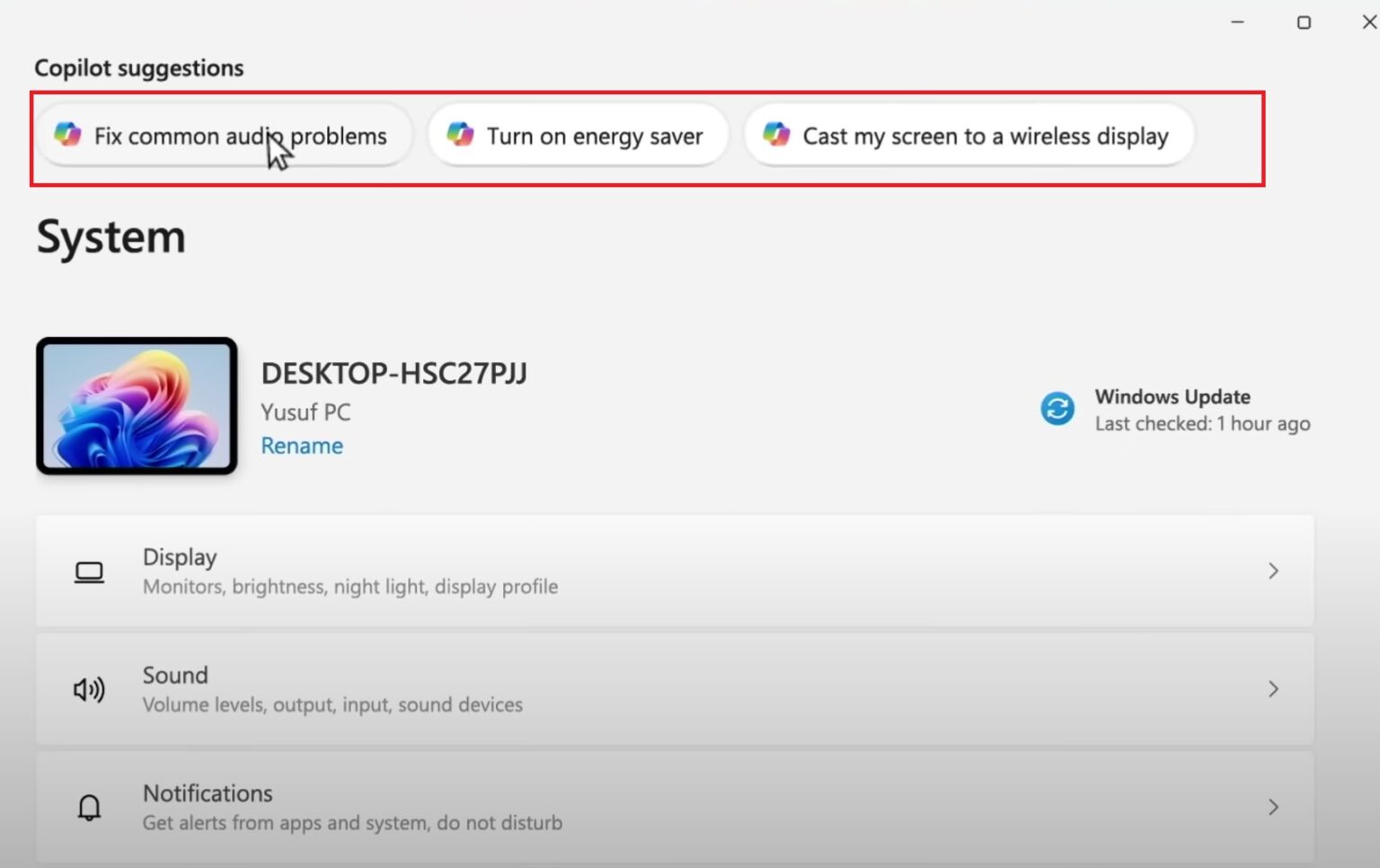Click the Copilot icon beside Turn on energy saver
The height and width of the screenshot is (868, 1380).
pyautogui.click(x=460, y=135)
